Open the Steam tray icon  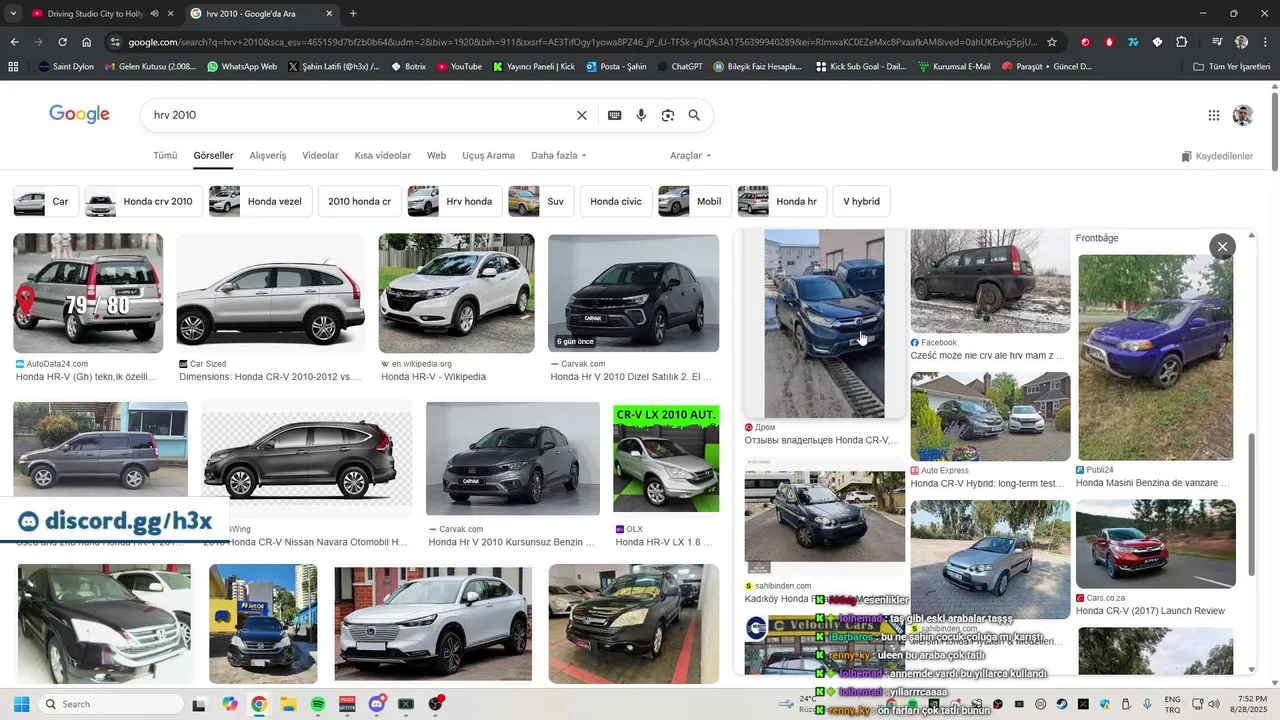click(x=1062, y=704)
